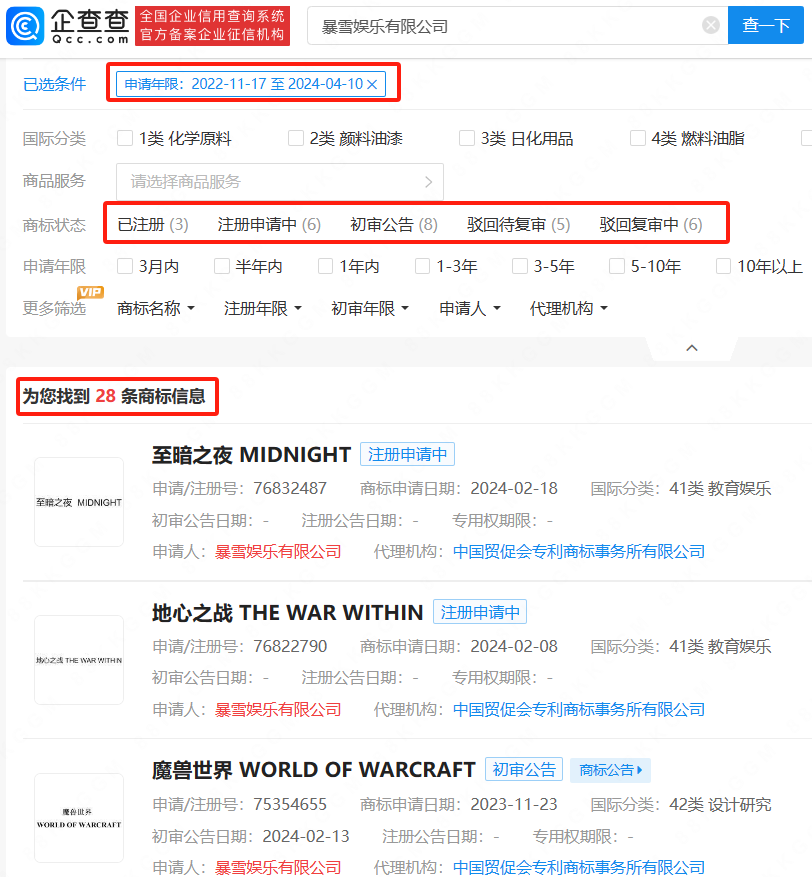
Task: Check the 3类 日化用品 box
Action: (467, 138)
